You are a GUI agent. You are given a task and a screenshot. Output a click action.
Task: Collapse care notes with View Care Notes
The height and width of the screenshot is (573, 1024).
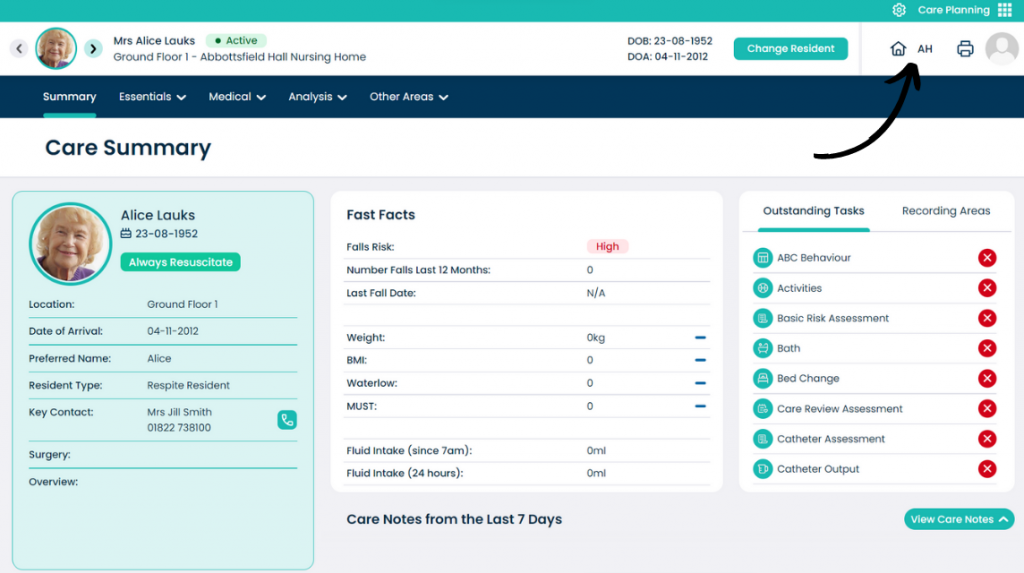pos(959,519)
